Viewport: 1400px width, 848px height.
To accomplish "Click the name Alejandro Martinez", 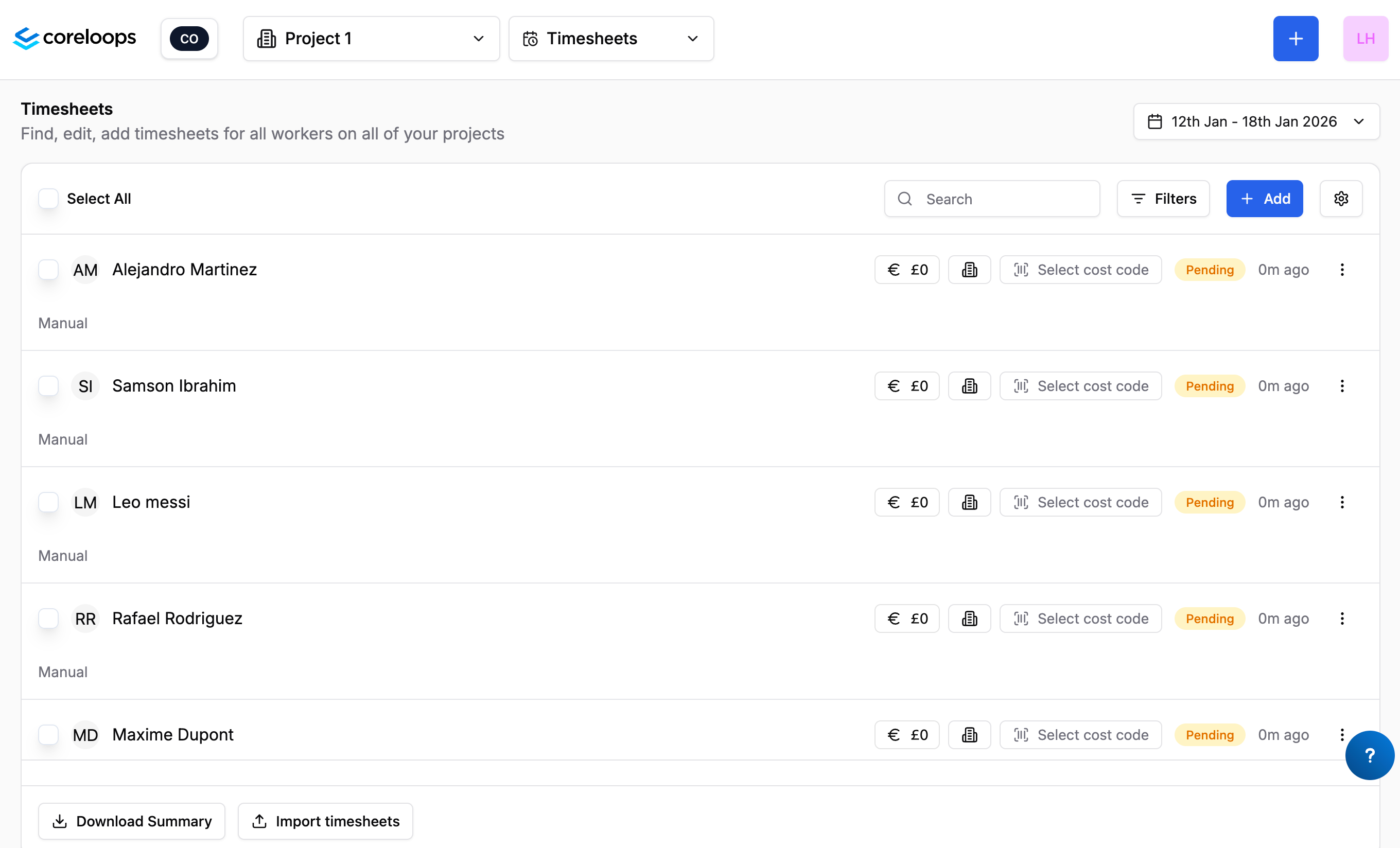I will [x=185, y=270].
